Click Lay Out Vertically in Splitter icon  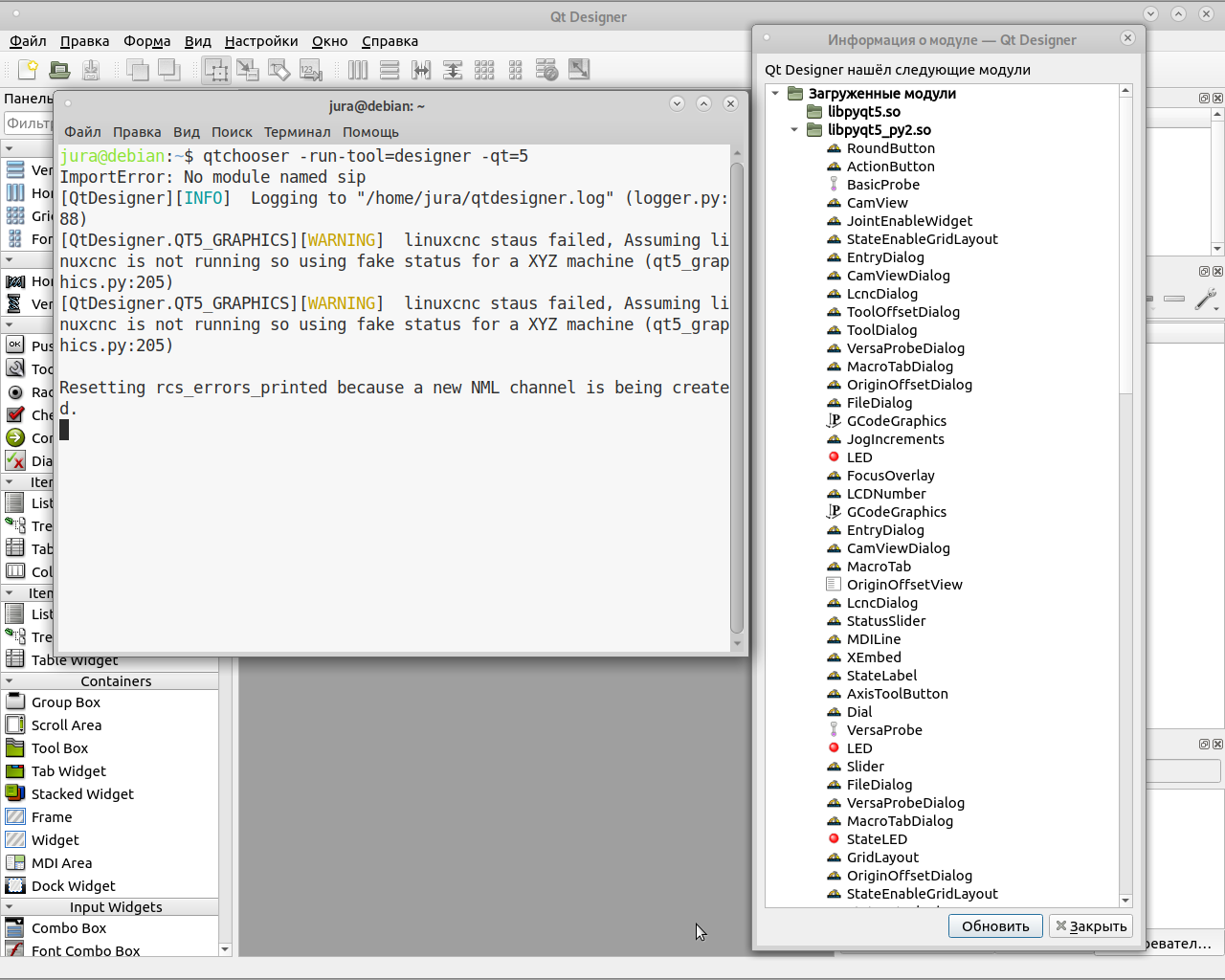[453, 69]
